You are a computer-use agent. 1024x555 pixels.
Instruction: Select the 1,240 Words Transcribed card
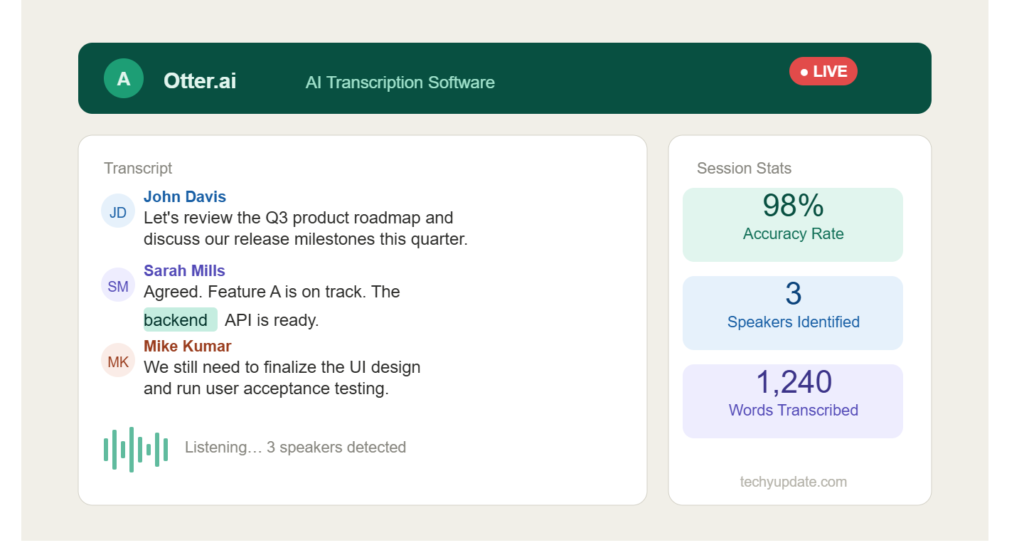pyautogui.click(x=793, y=401)
